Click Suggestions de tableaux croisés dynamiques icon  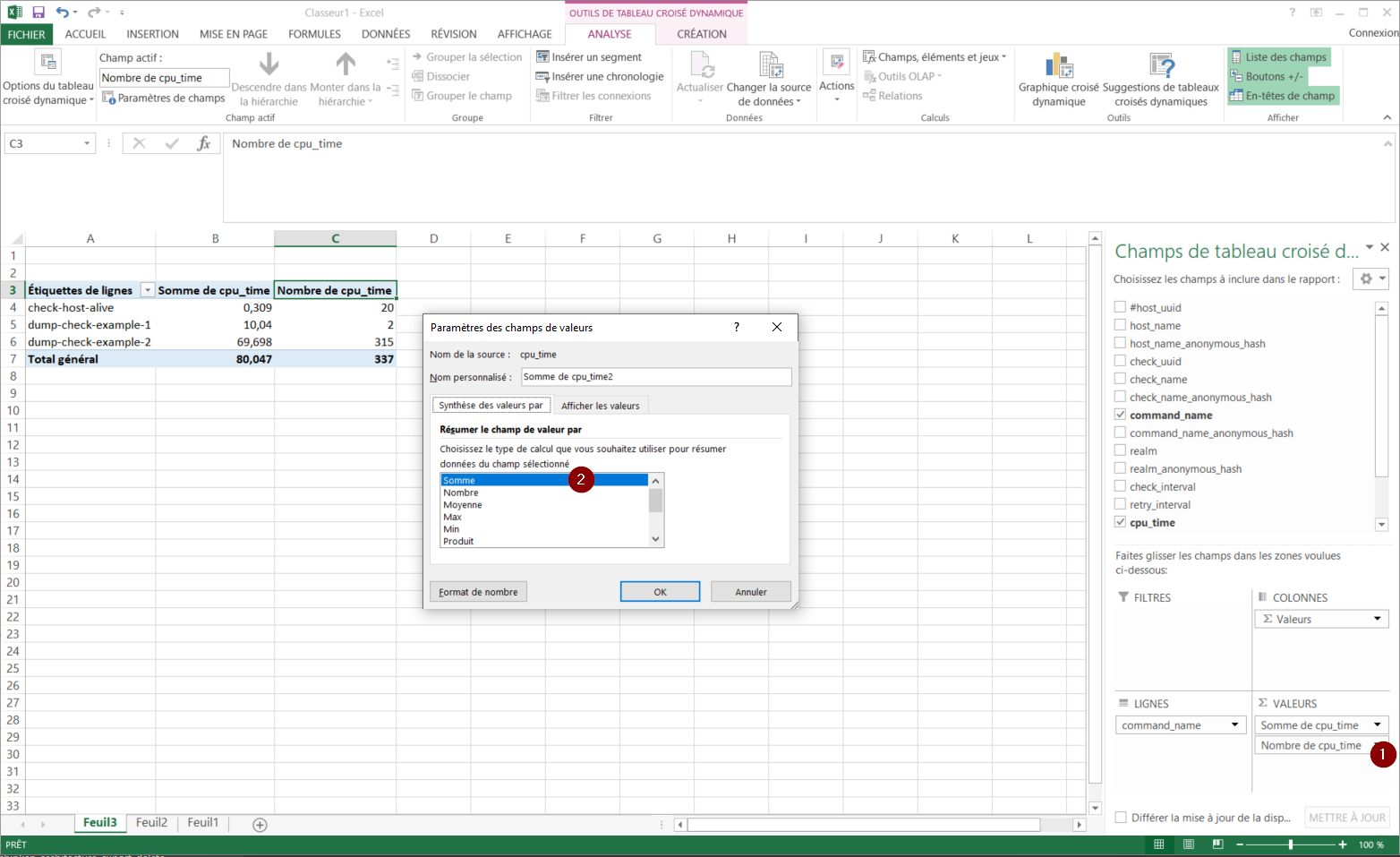tap(1161, 66)
